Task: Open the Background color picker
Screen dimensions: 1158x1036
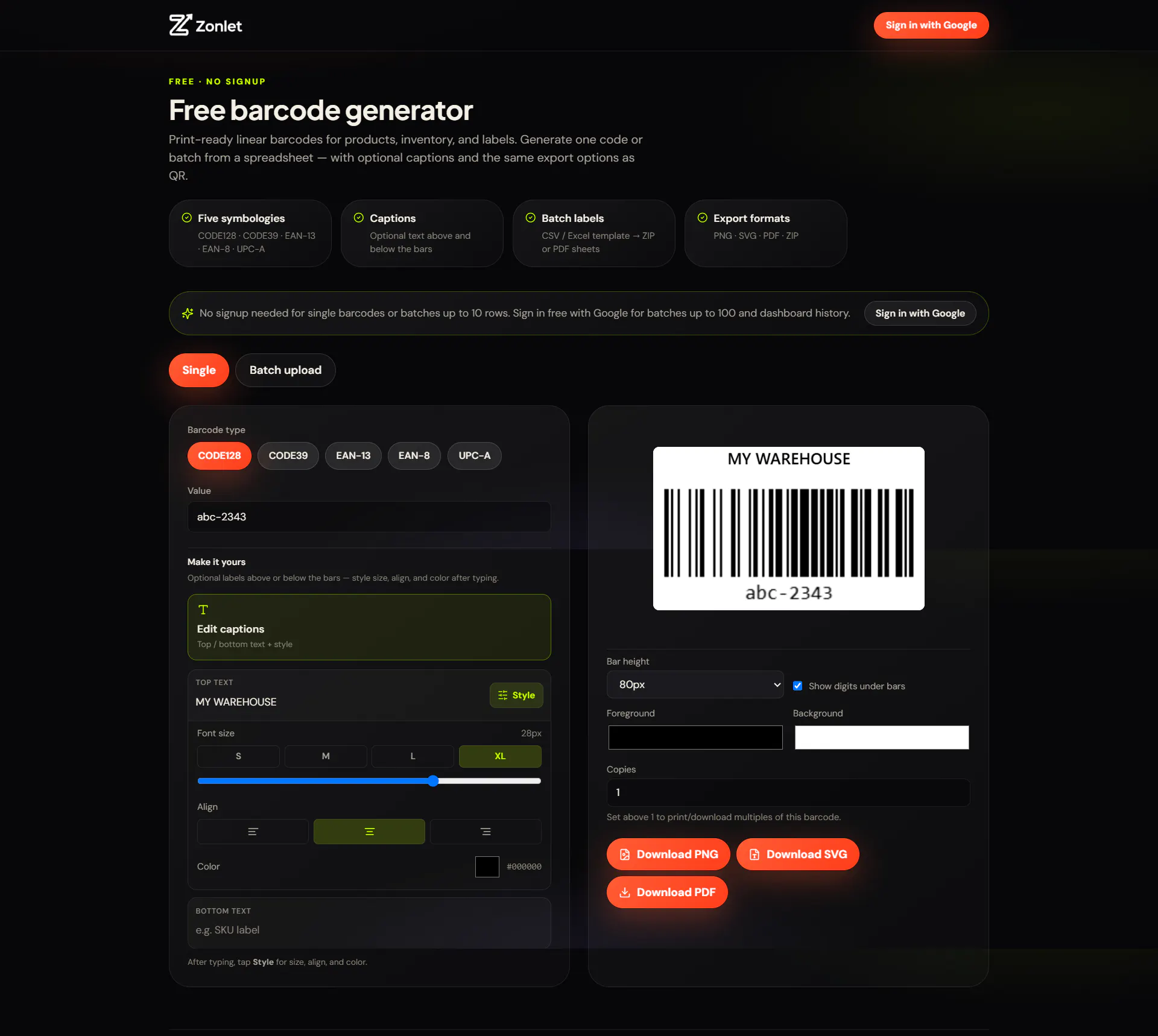Action: (882, 738)
